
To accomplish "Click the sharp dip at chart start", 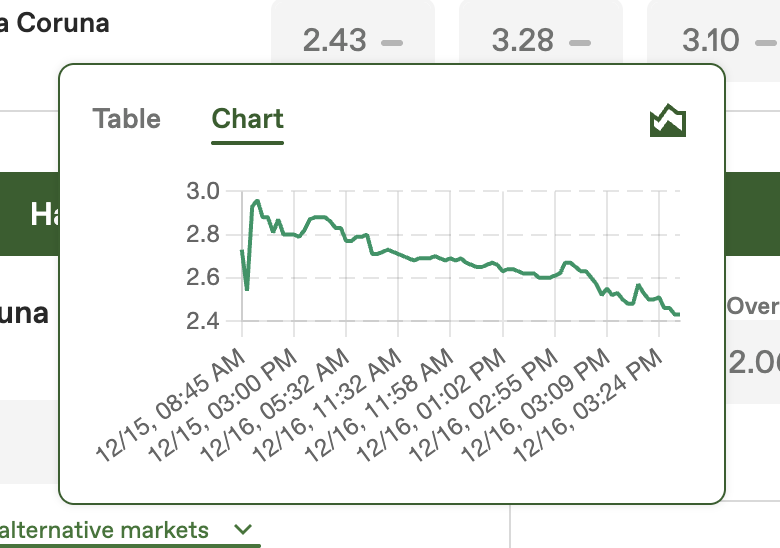I will tap(247, 289).
